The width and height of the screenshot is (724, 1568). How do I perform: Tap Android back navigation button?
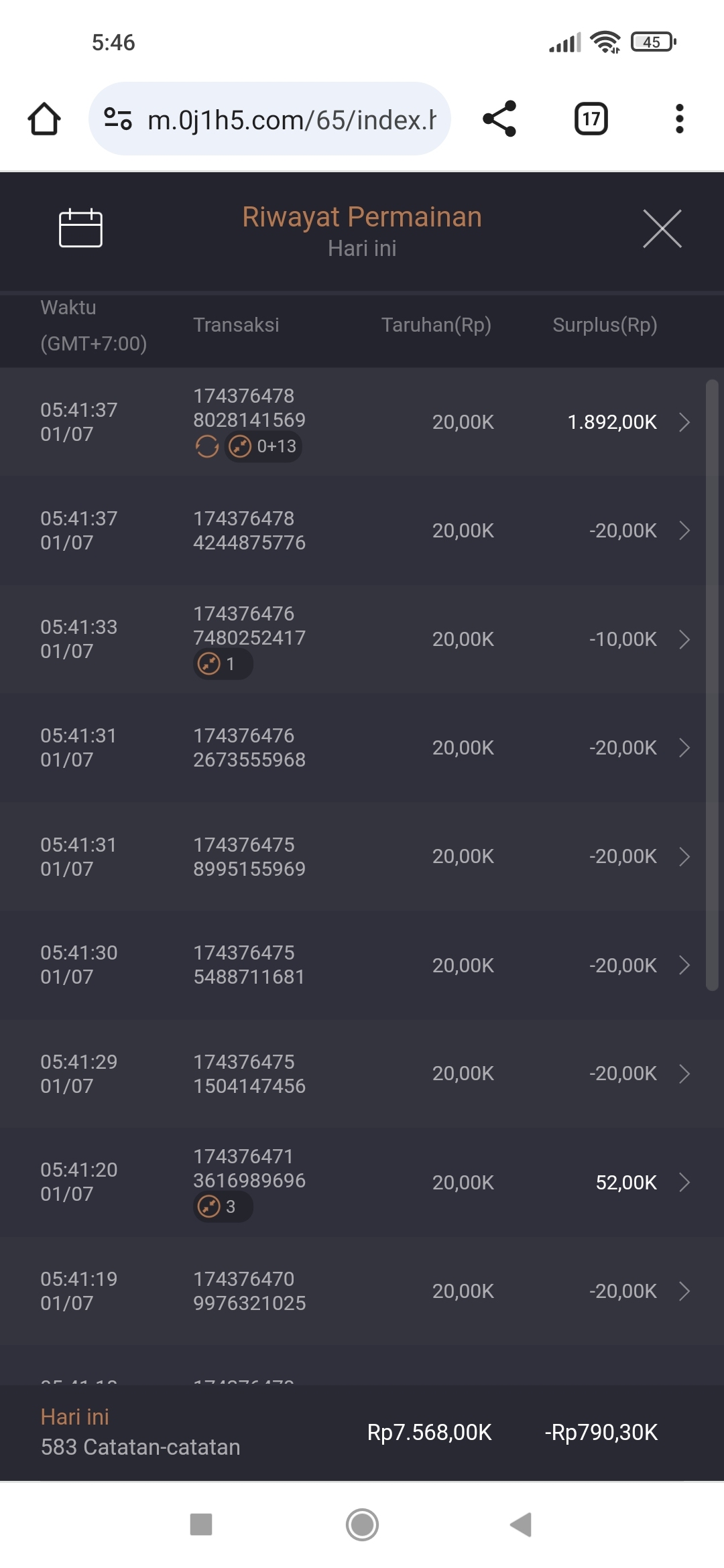pyautogui.click(x=521, y=1524)
